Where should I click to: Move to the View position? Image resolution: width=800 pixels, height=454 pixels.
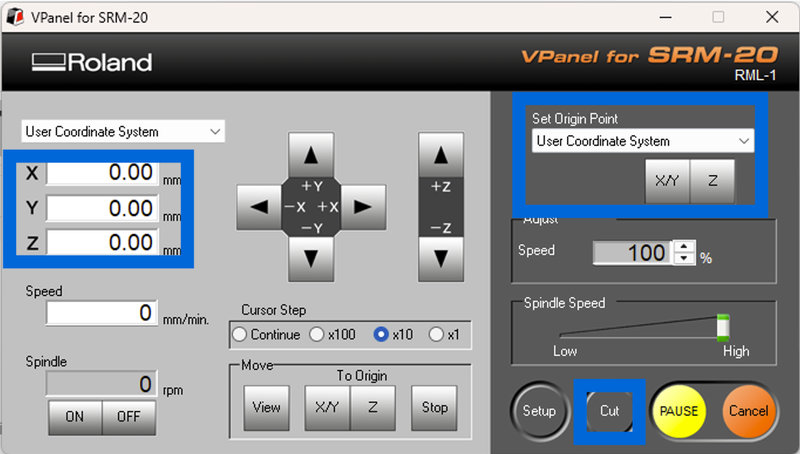266,408
